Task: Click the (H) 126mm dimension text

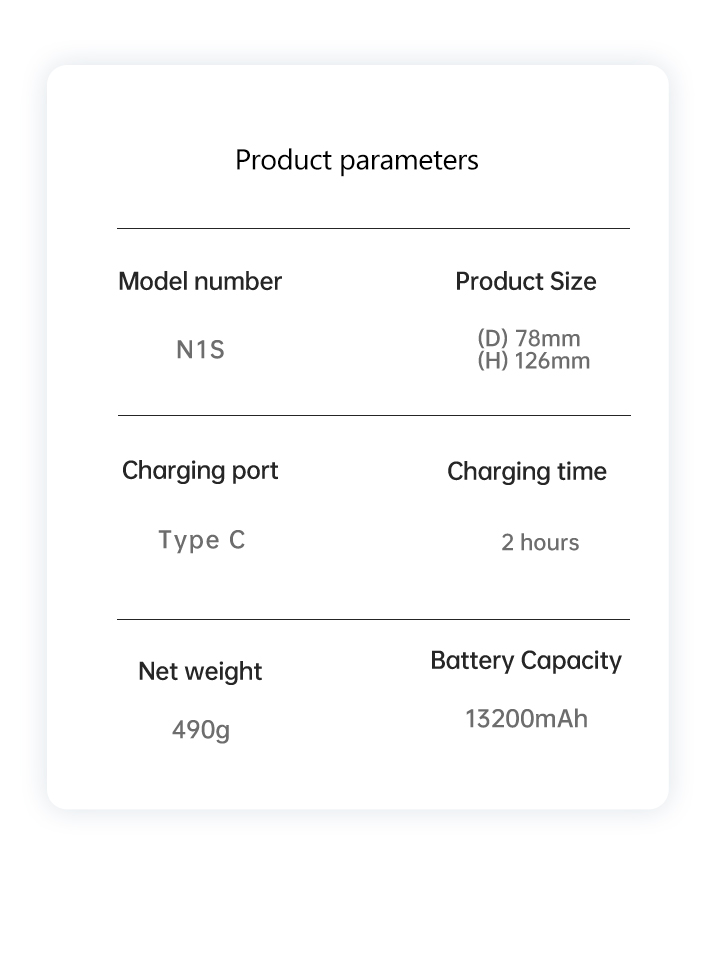Action: [534, 361]
